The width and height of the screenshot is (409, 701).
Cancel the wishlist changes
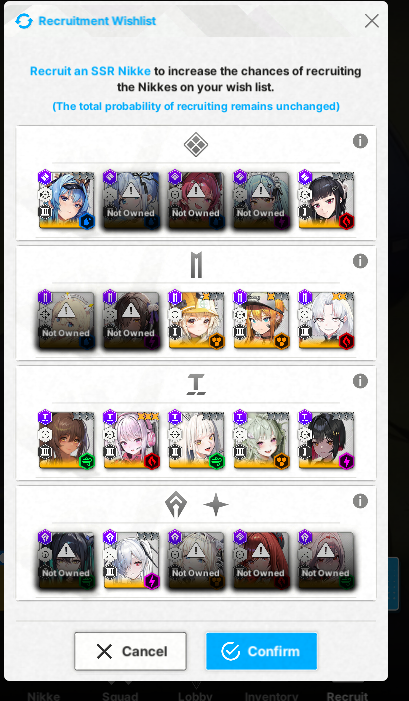click(x=131, y=651)
